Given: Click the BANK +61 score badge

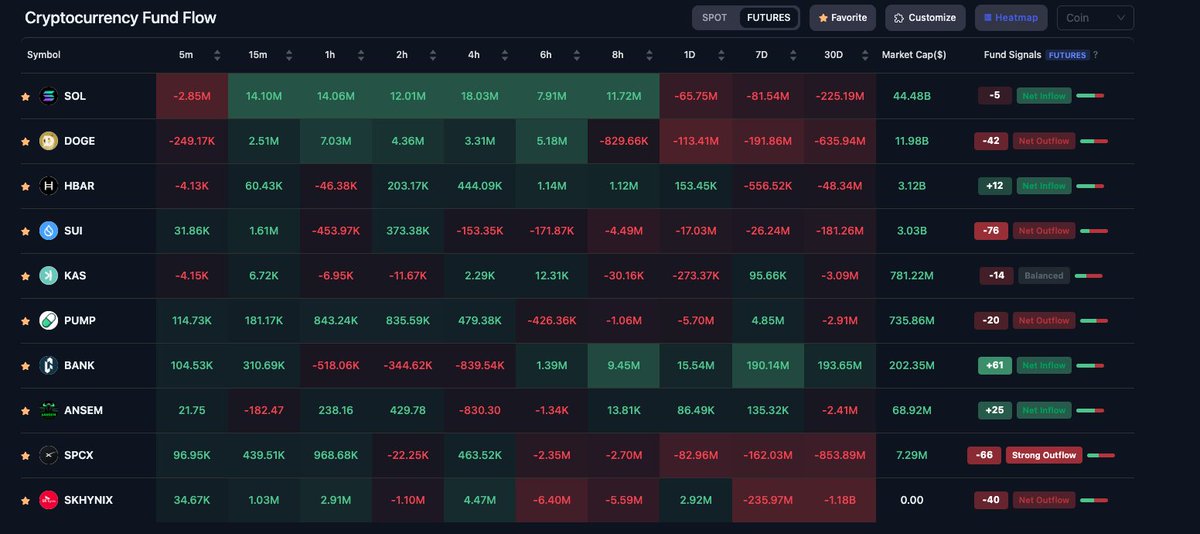Looking at the screenshot, I should coord(994,366).
